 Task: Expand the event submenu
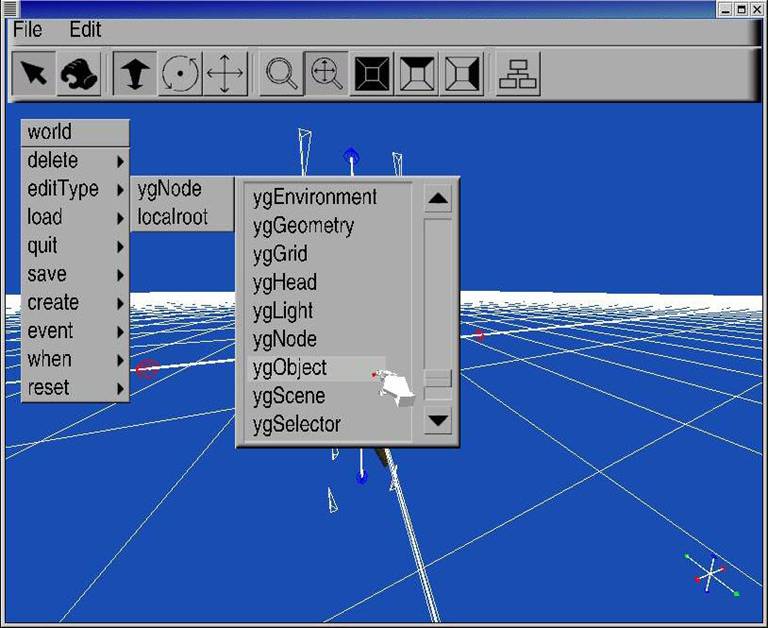click(x=75, y=331)
